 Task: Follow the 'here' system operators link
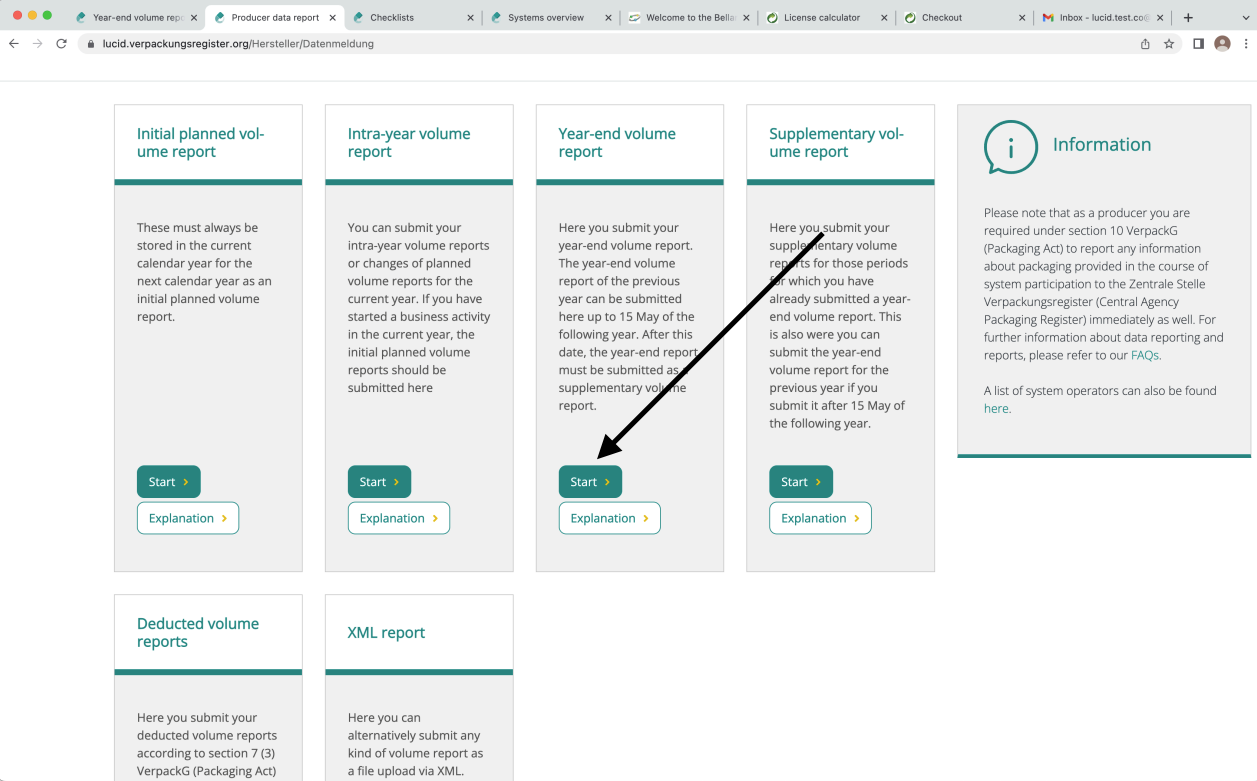pos(996,409)
